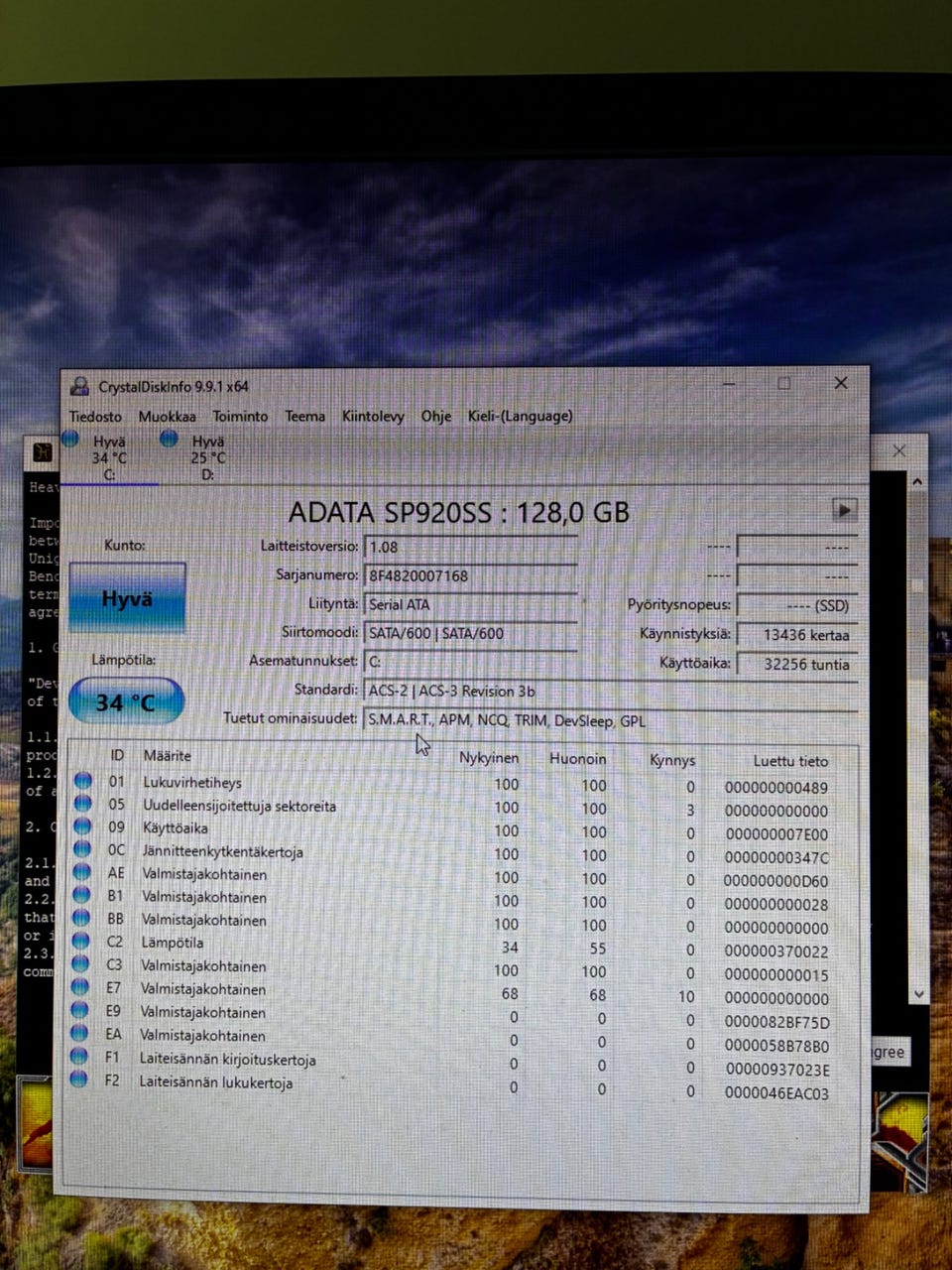Screen dimensions: 952x1270
Task: Select the D: drive tab showing 25 °C
Action: [206, 457]
